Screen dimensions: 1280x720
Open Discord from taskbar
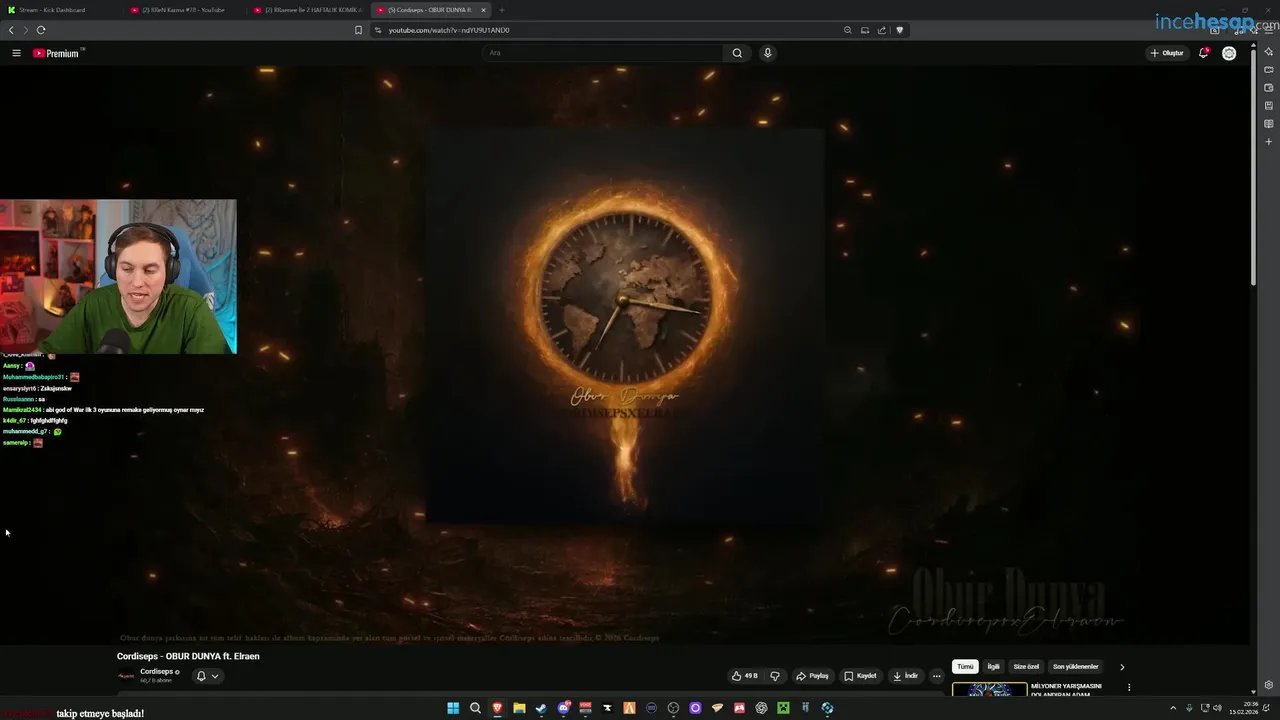pyautogui.click(x=563, y=708)
